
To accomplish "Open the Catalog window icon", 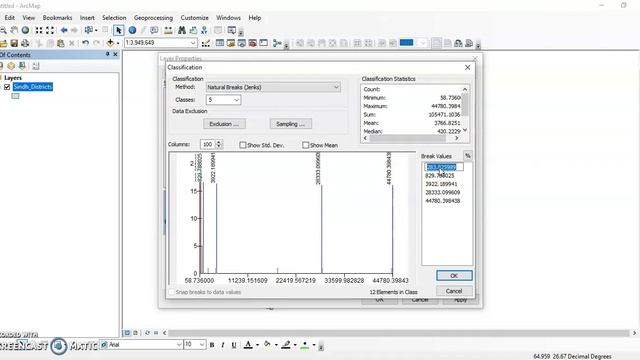I will 231,43.
